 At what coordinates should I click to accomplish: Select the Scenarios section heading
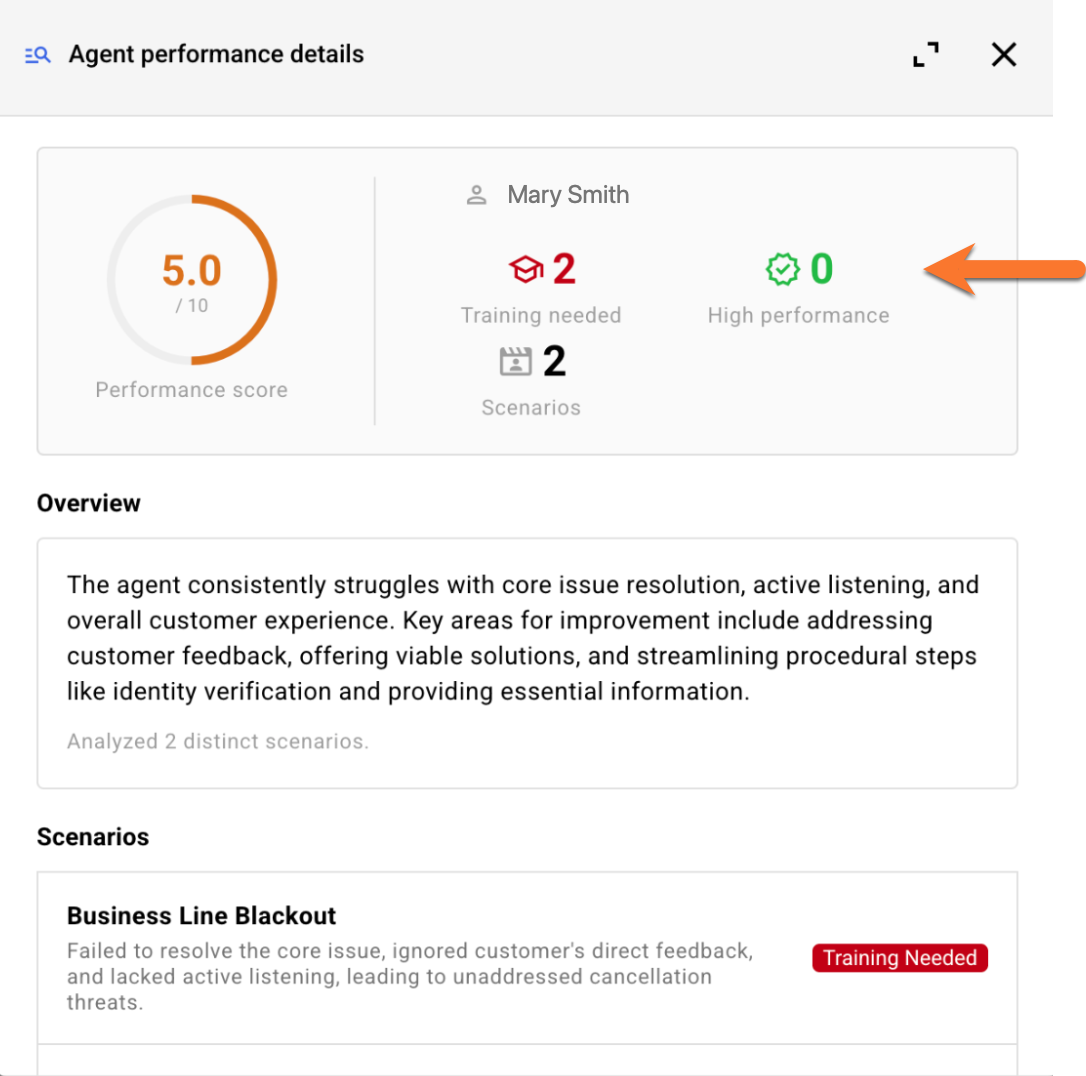tap(92, 836)
